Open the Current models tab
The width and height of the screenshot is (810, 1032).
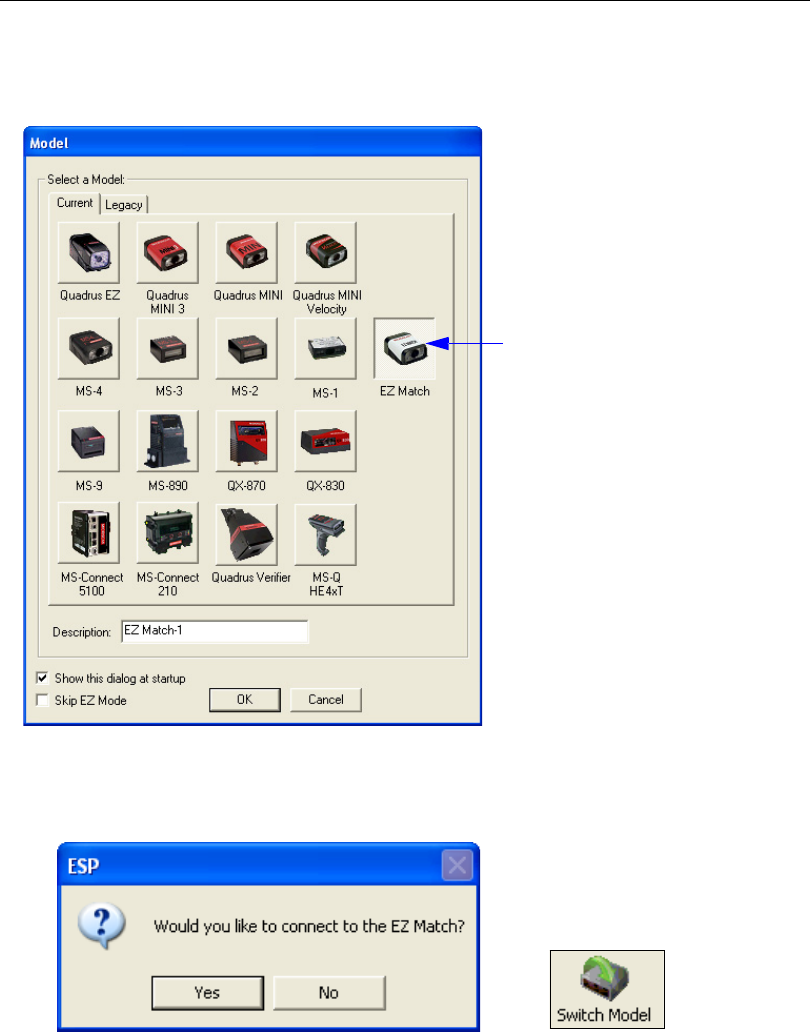click(x=74, y=203)
